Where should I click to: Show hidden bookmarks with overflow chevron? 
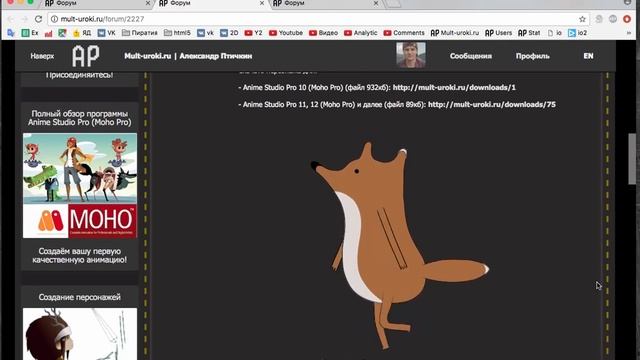tap(629, 33)
